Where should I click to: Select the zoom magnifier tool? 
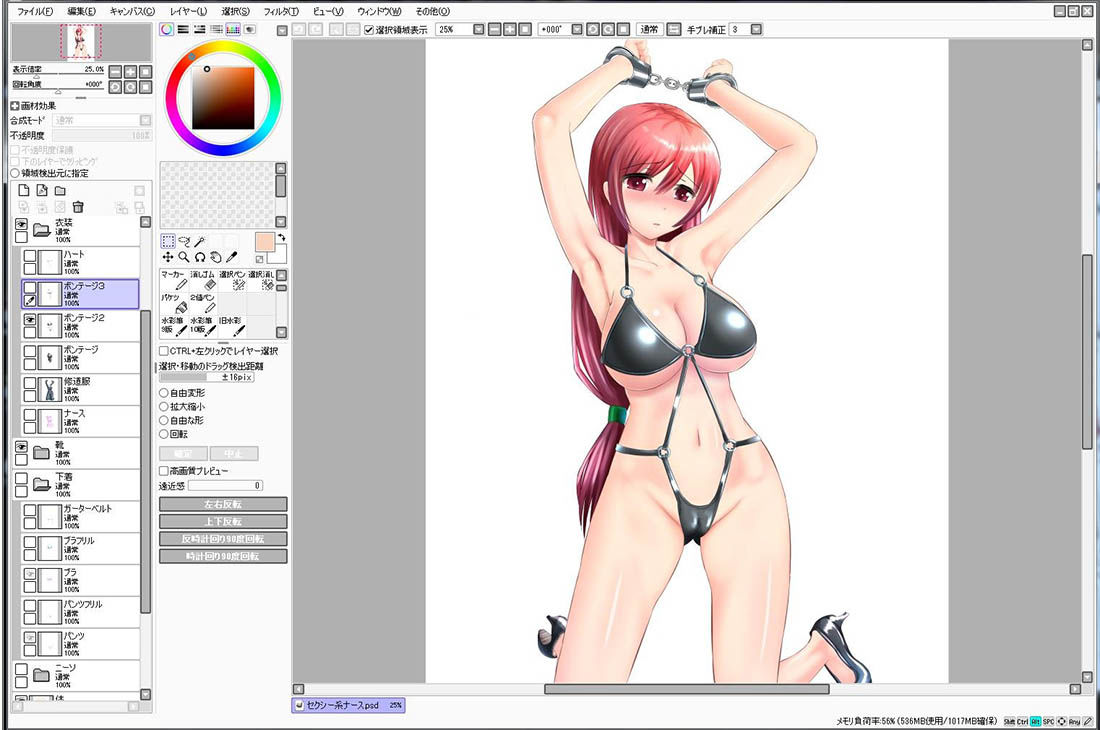point(184,257)
